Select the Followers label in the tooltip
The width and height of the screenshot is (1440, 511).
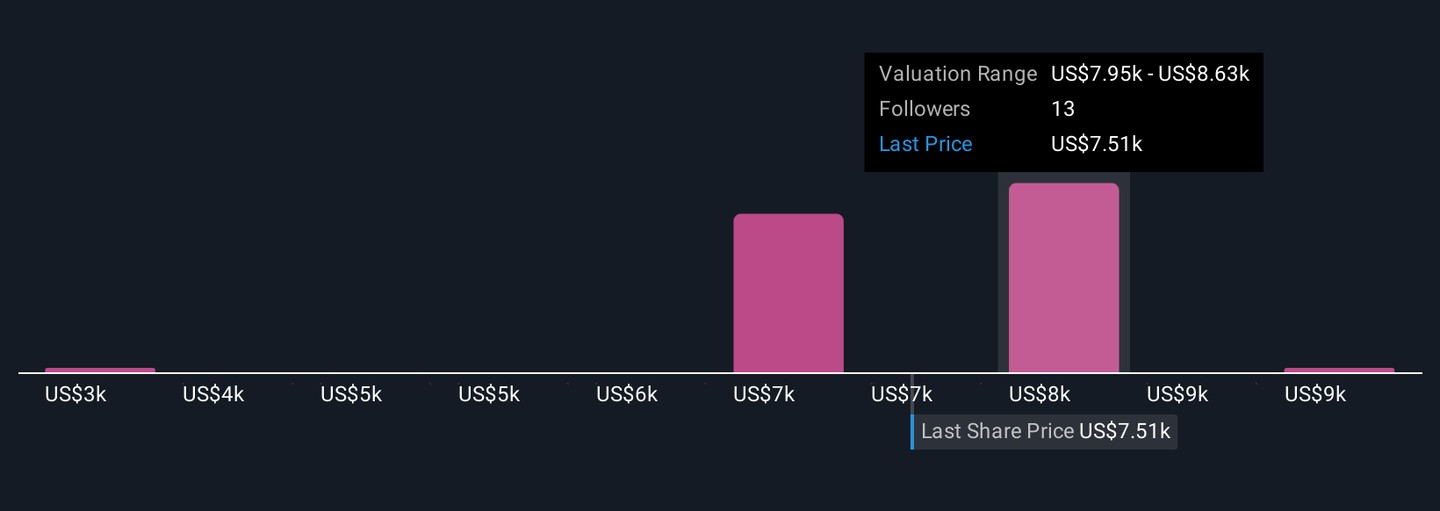click(x=924, y=109)
